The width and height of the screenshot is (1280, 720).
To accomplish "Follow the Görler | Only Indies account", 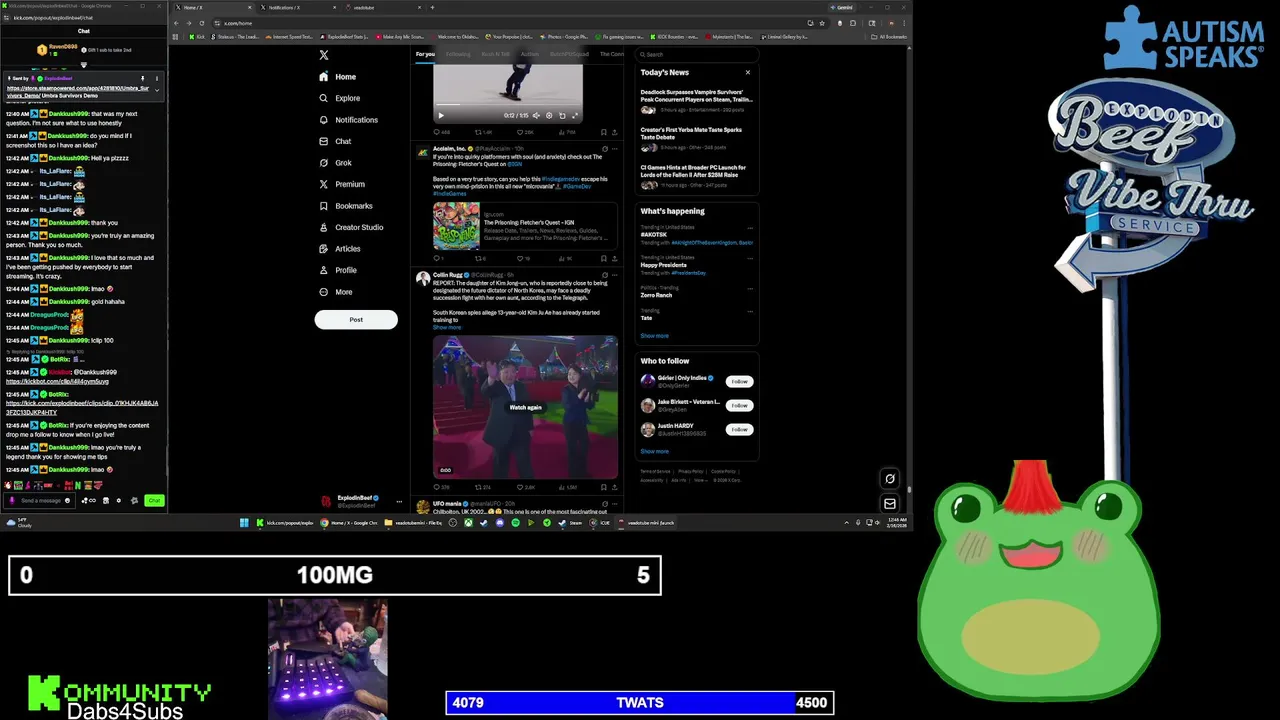I will (x=739, y=381).
